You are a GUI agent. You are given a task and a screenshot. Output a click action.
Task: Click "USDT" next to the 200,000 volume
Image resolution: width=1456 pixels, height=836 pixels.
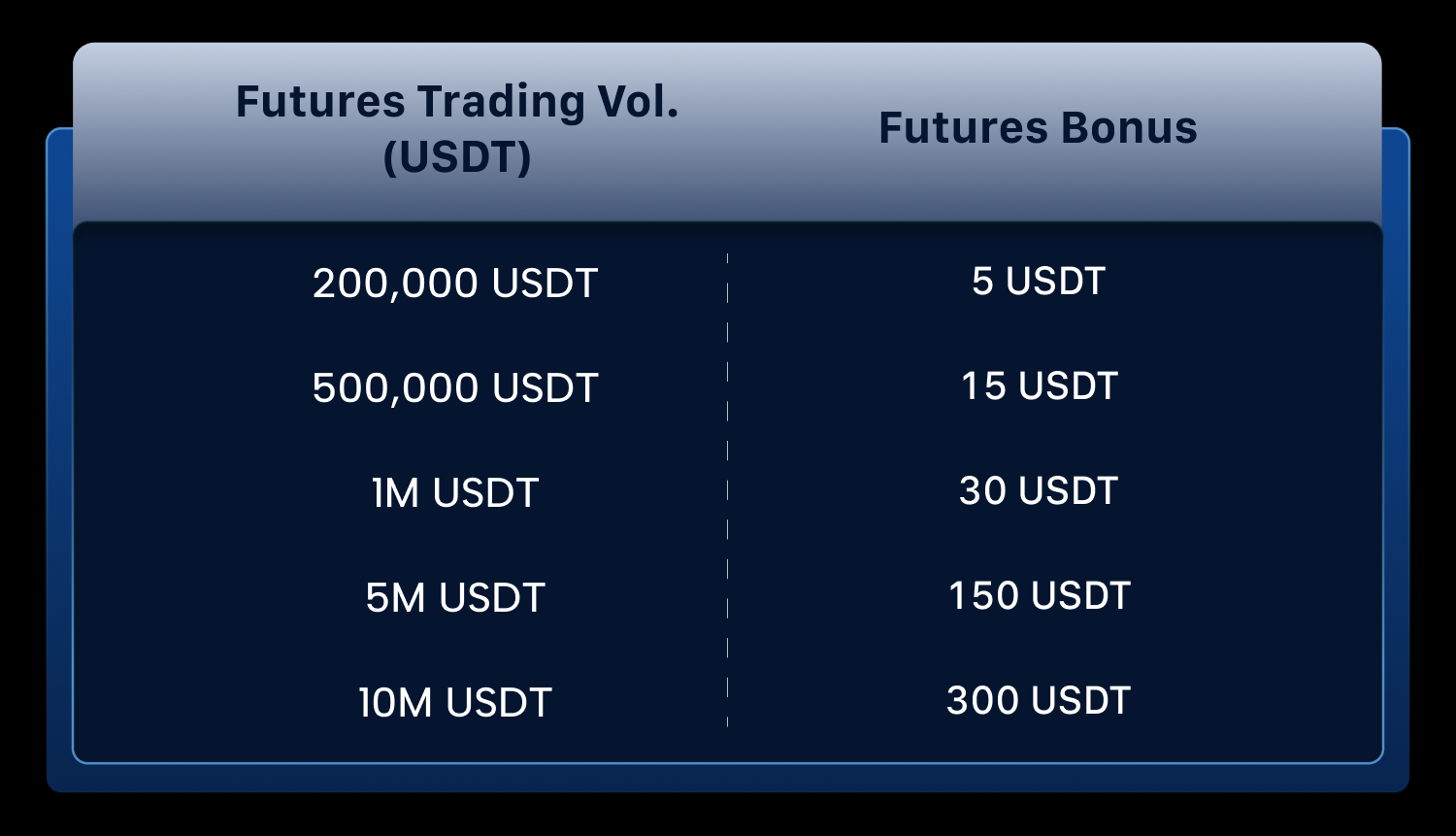point(545,284)
